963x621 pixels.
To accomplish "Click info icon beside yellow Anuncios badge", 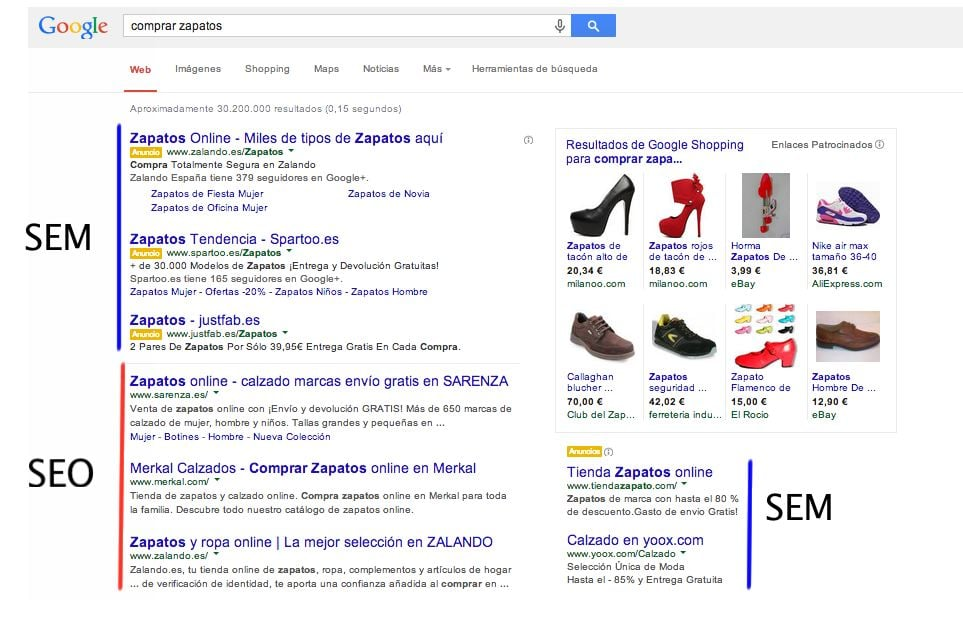I will click(x=609, y=452).
